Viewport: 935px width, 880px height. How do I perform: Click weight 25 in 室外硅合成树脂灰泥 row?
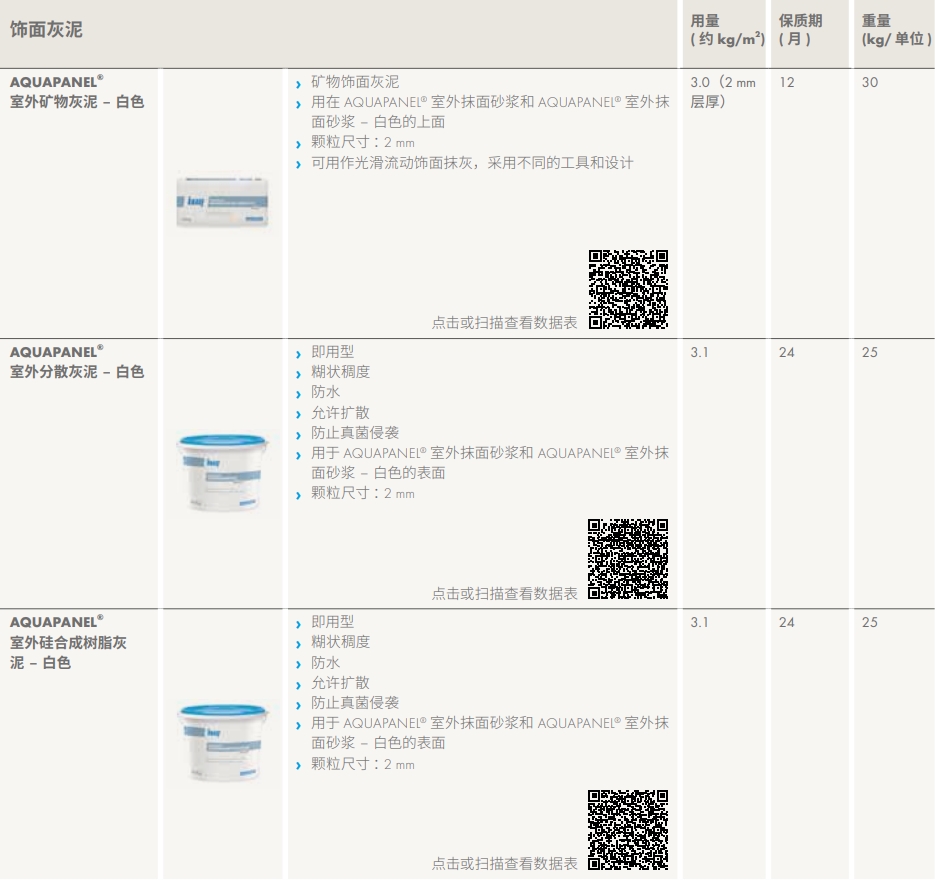[869, 622]
